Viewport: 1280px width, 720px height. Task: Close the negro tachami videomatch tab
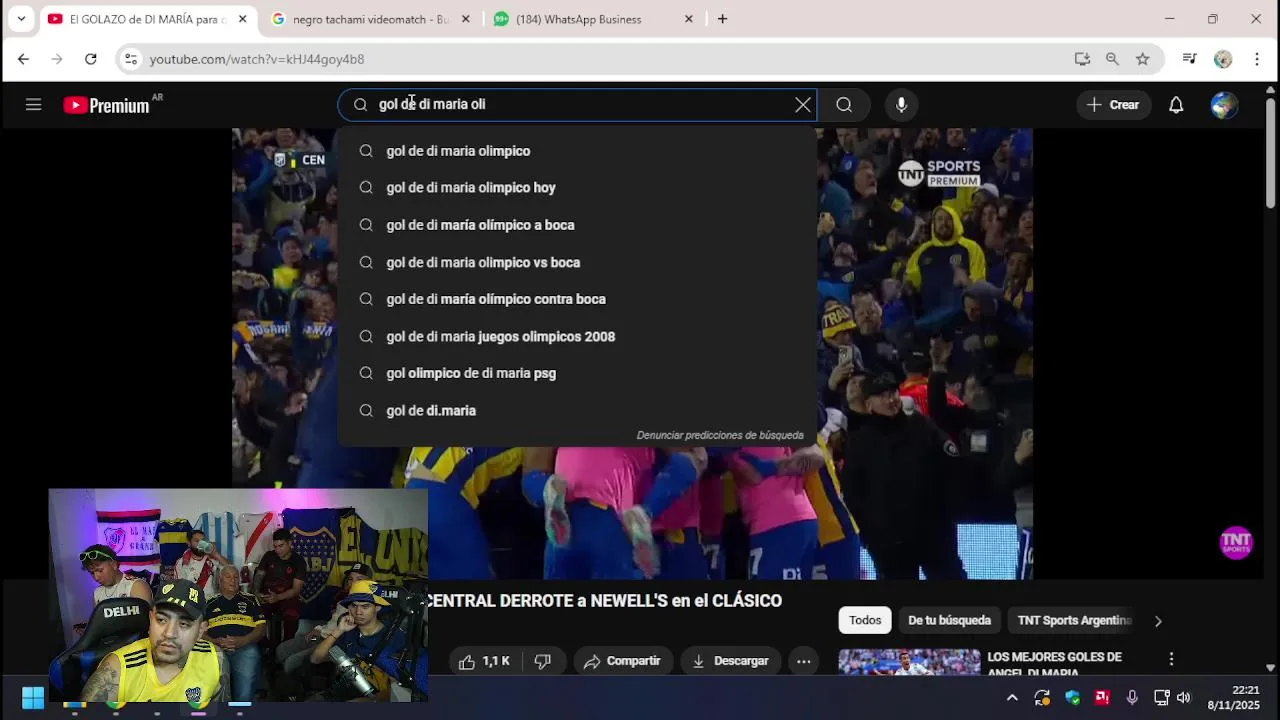click(465, 19)
